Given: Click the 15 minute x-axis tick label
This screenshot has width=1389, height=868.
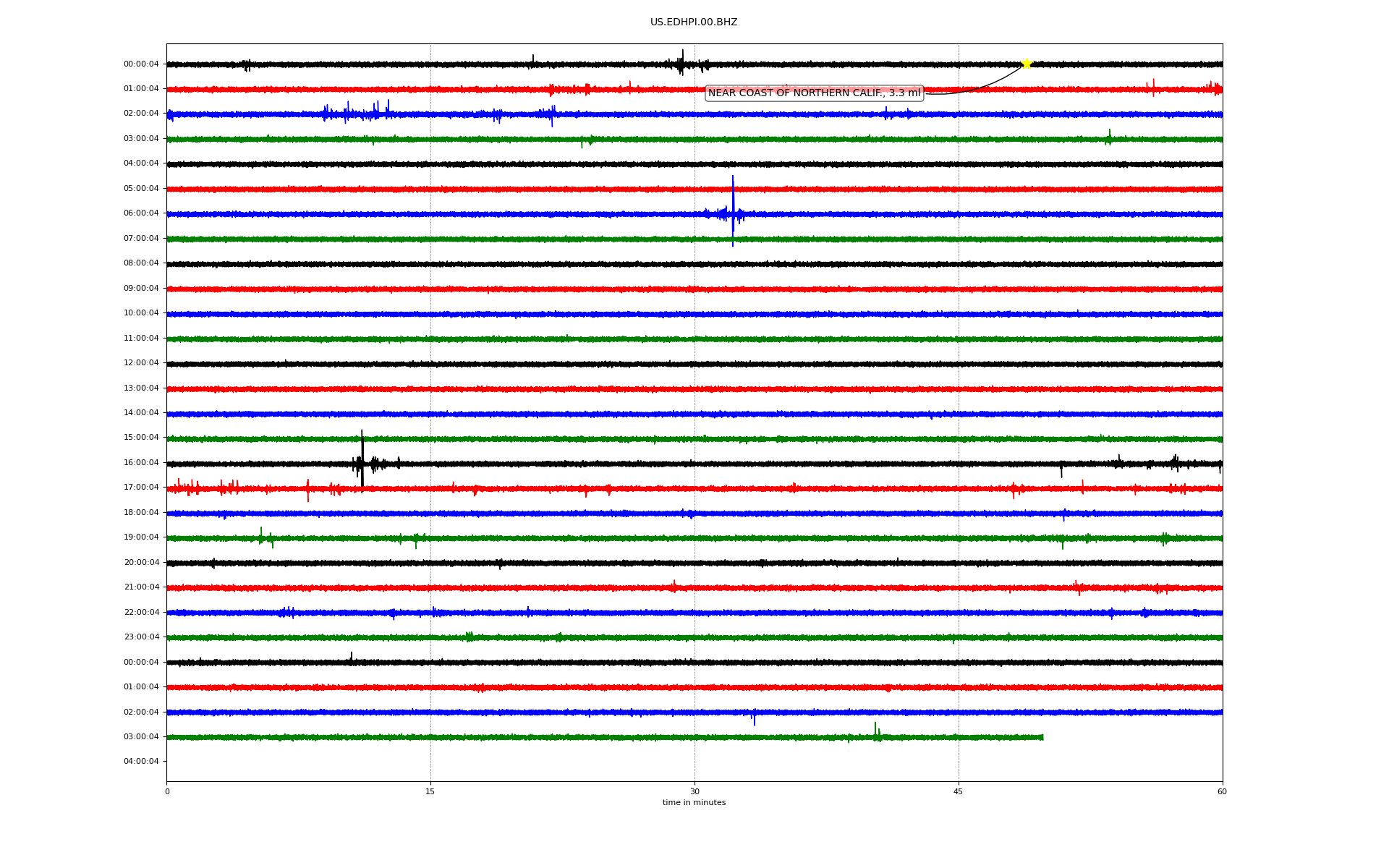Looking at the screenshot, I should coord(430,791).
